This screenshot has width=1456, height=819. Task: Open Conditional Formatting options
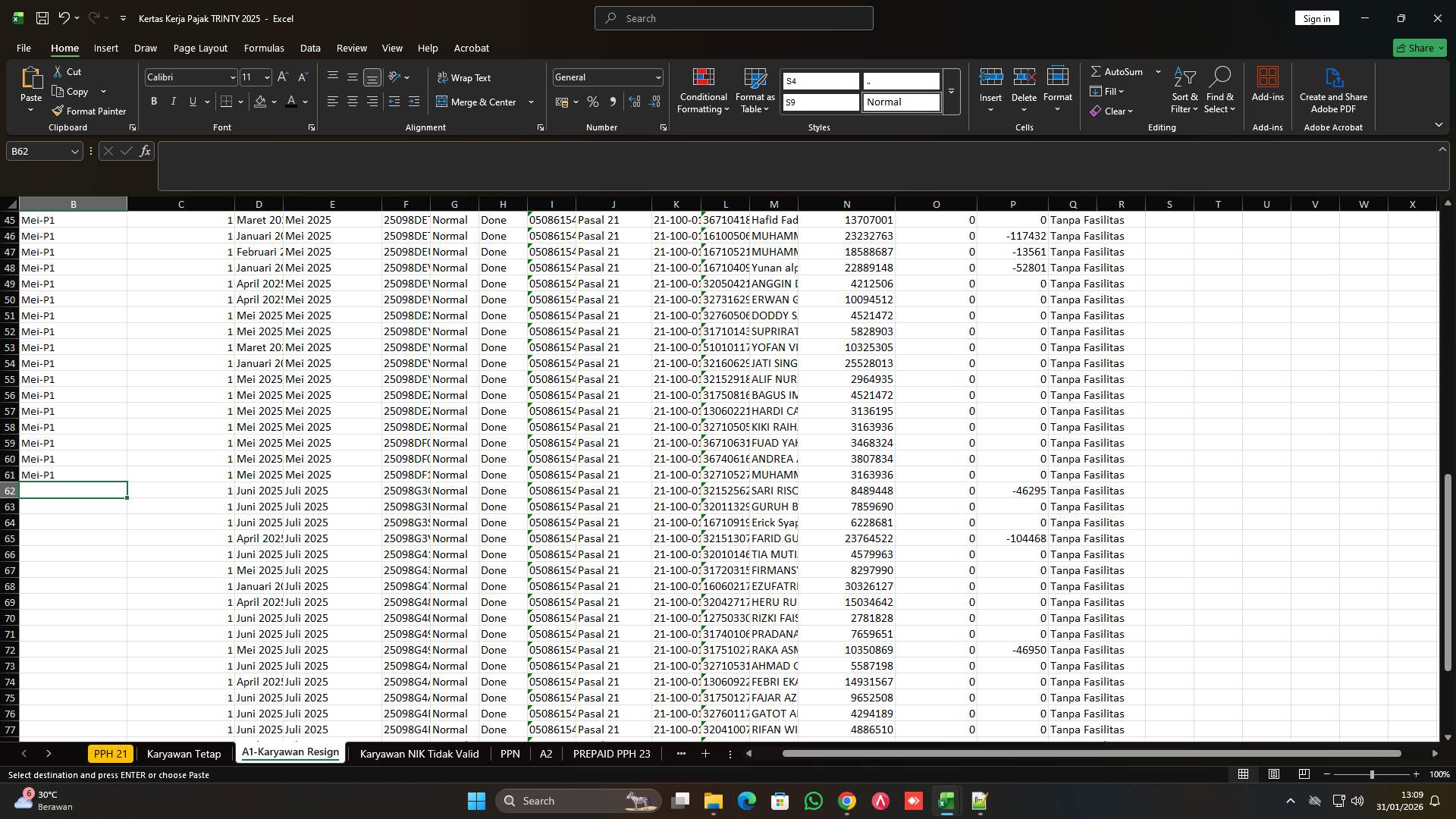703,89
